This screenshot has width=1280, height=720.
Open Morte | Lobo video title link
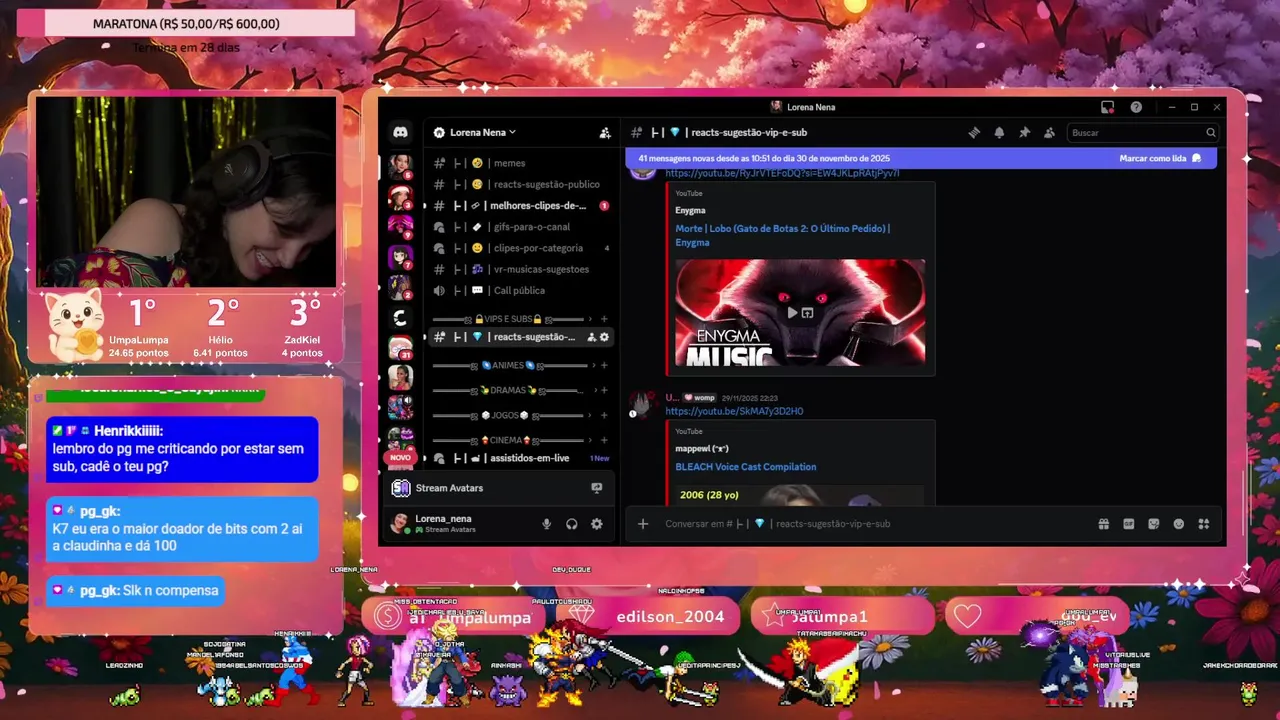tap(782, 235)
